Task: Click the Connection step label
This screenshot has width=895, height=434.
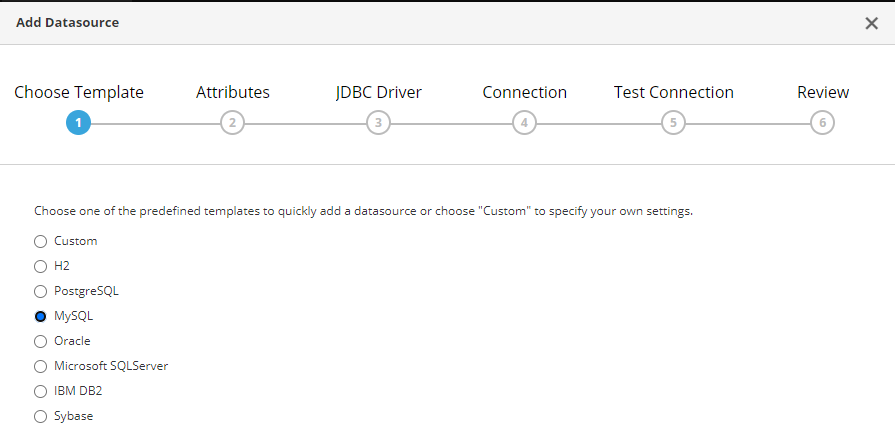Action: 524,93
